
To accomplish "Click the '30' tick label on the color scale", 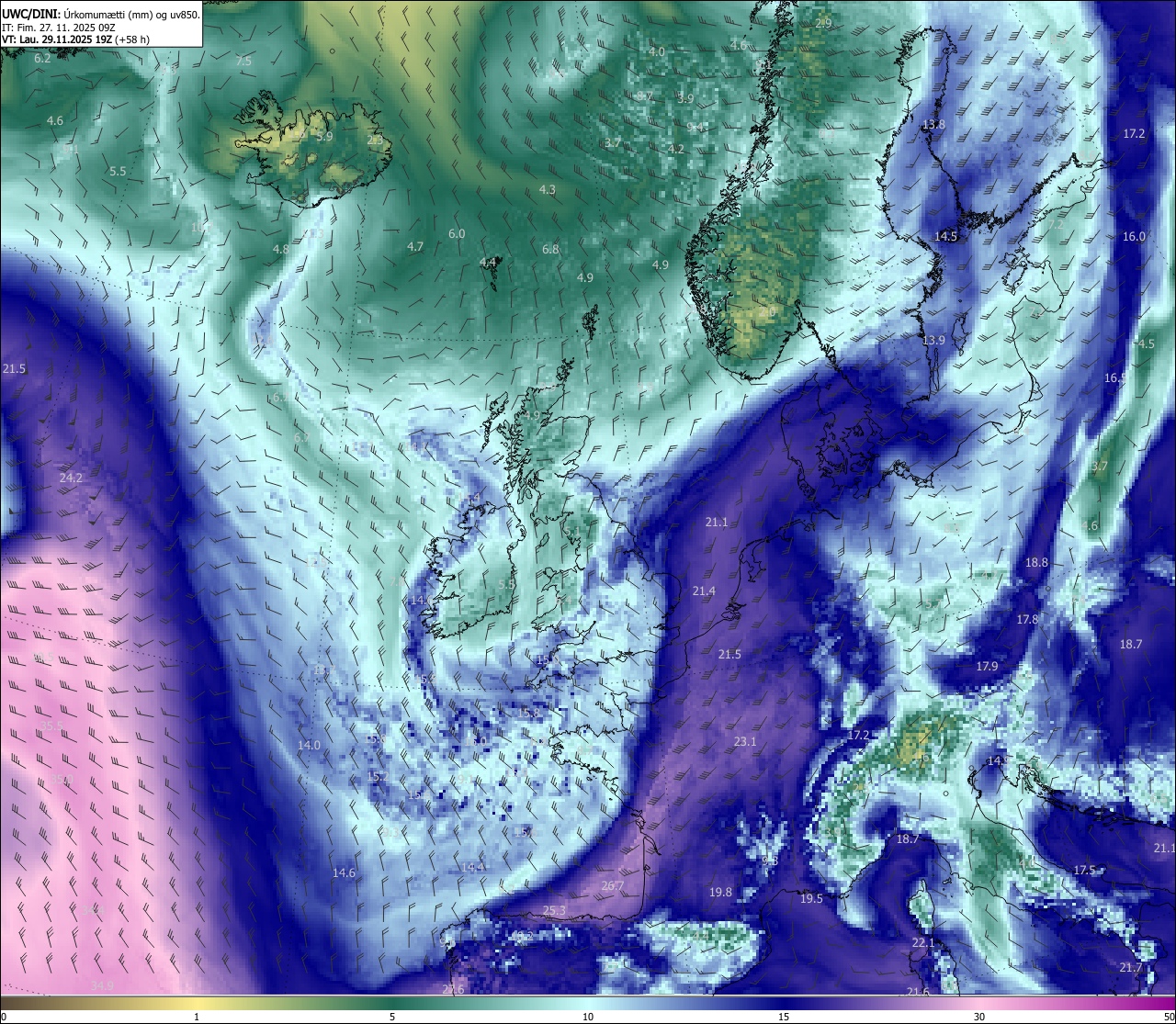I will coord(979,1017).
